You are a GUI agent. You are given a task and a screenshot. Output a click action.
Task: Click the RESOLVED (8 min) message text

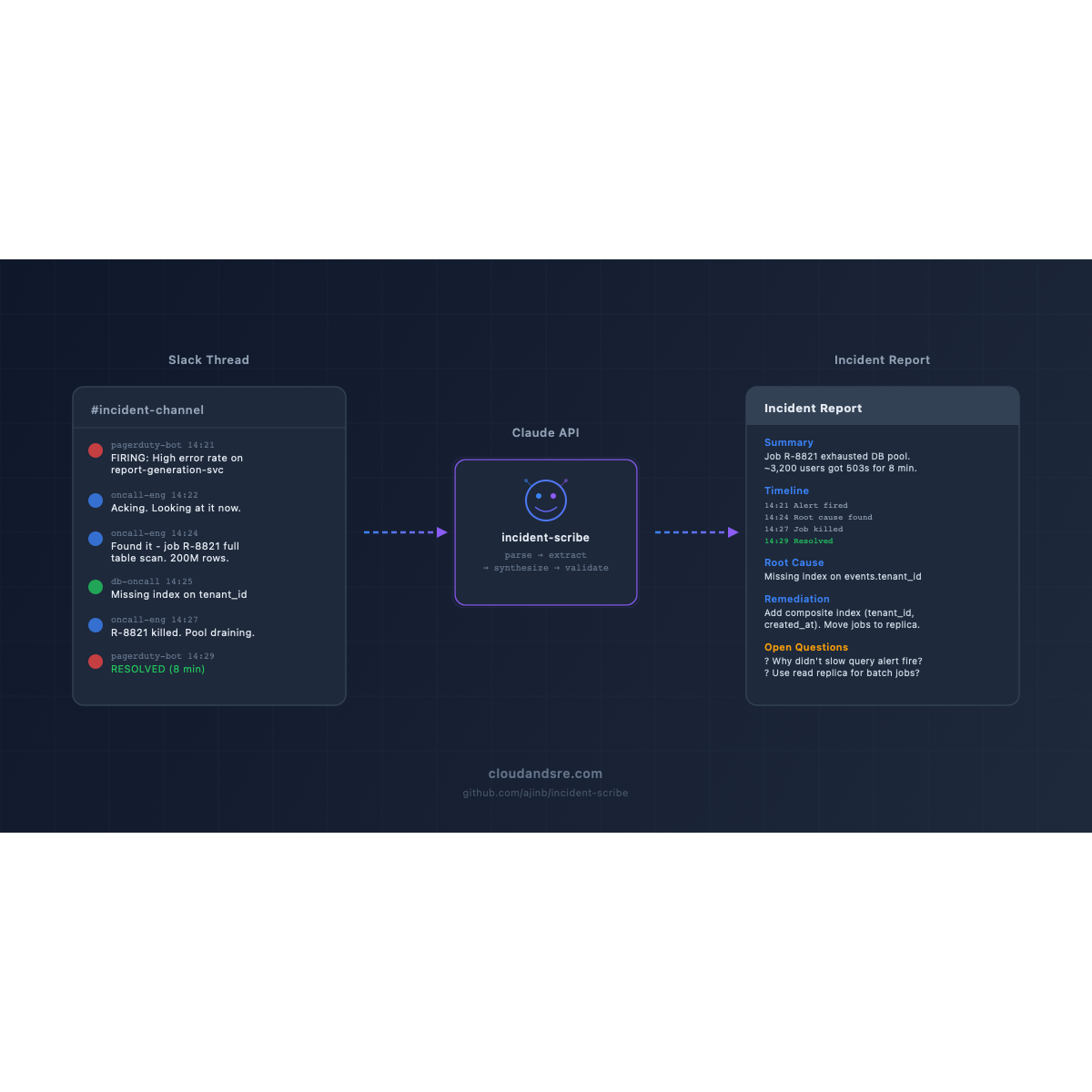(x=158, y=669)
